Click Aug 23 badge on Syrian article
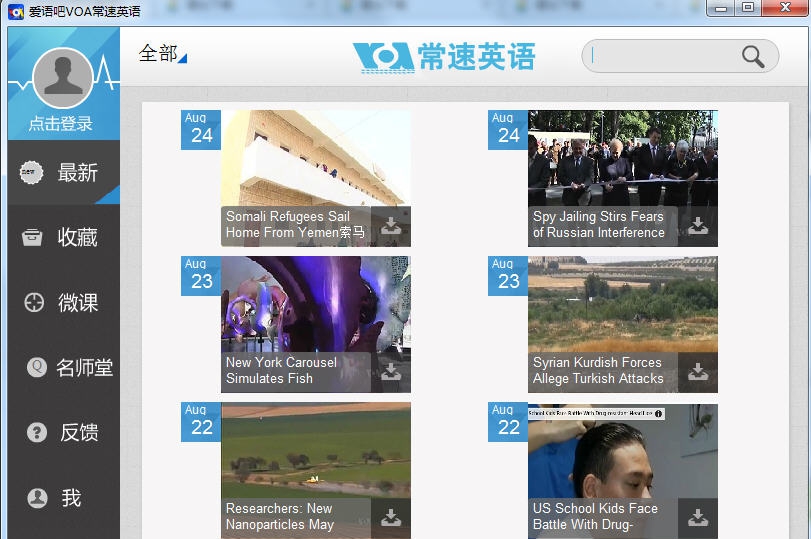The image size is (811, 539). click(x=508, y=276)
